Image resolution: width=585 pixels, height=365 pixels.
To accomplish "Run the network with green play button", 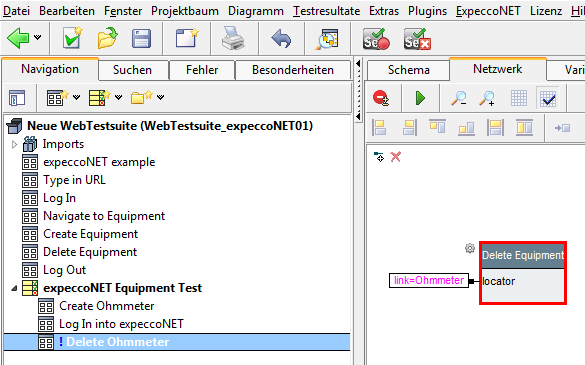I will click(x=420, y=98).
